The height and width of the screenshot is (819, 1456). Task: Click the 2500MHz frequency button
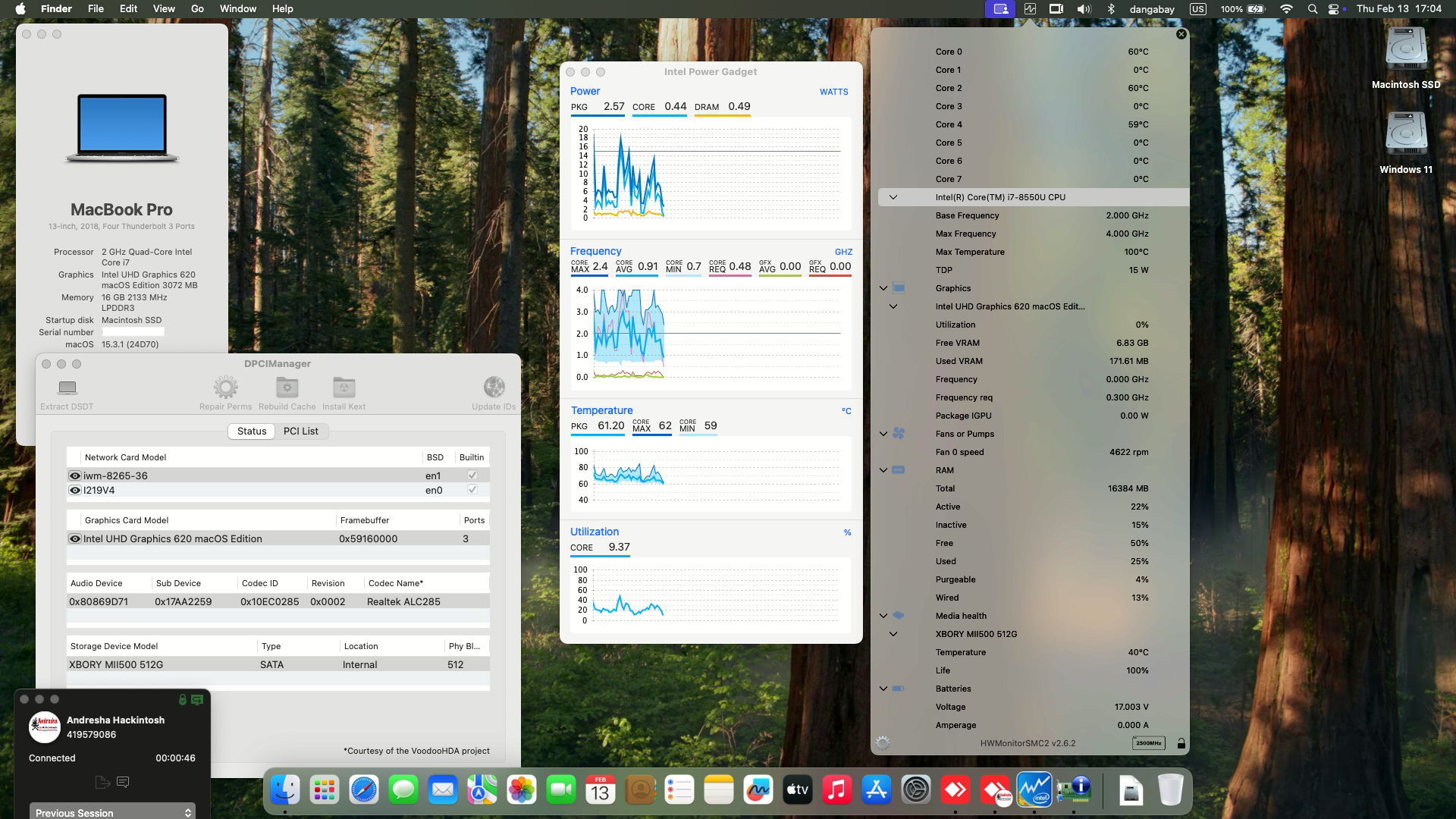[1149, 743]
